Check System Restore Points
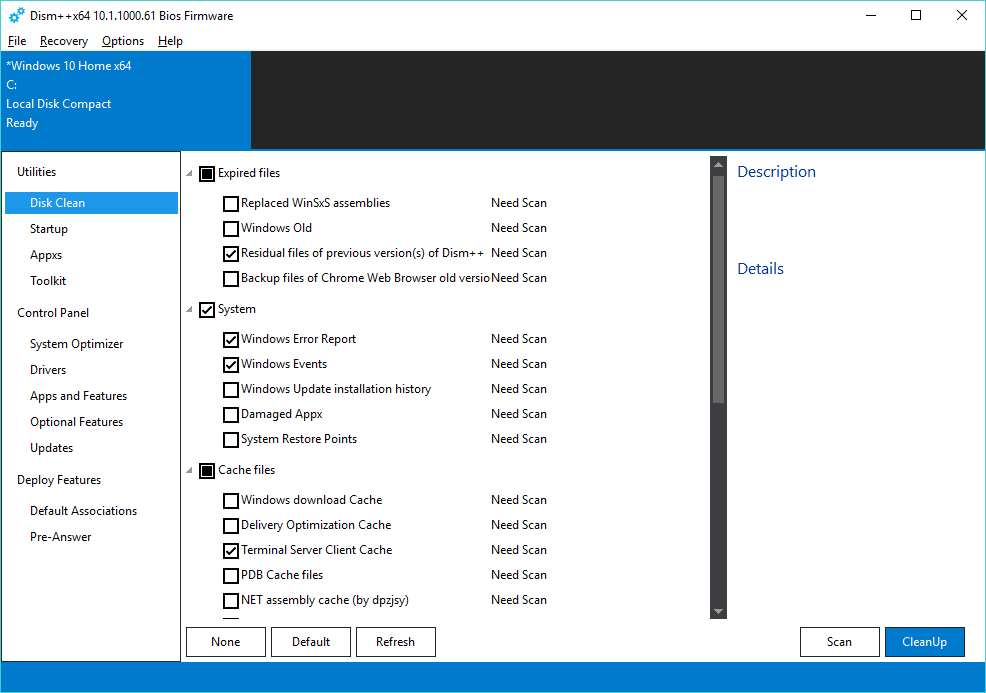Screen dimensions: 986x693 point(231,440)
